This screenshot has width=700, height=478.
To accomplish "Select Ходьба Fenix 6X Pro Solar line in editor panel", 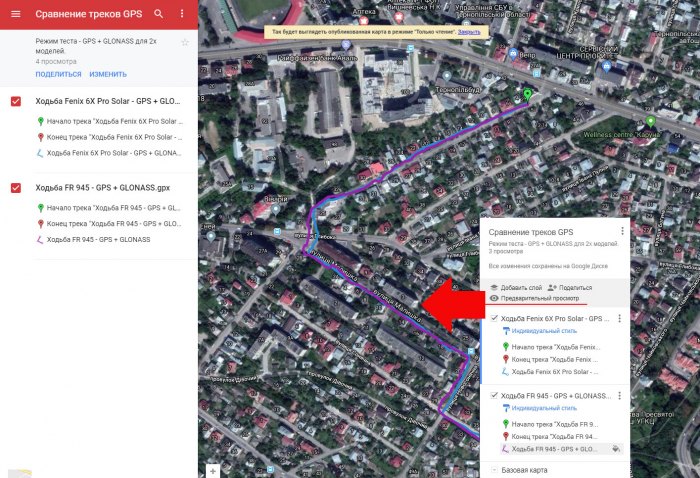I will click(550, 371).
